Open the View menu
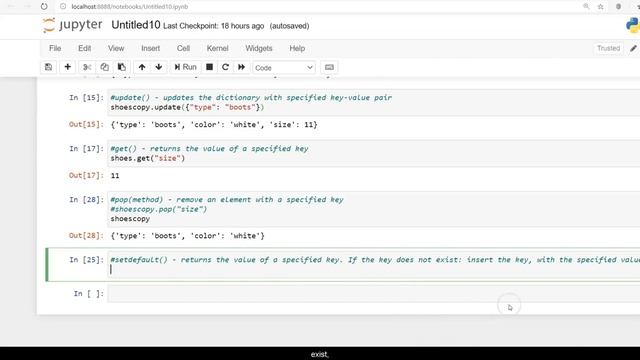Image resolution: width=640 pixels, height=360 pixels. (x=116, y=48)
